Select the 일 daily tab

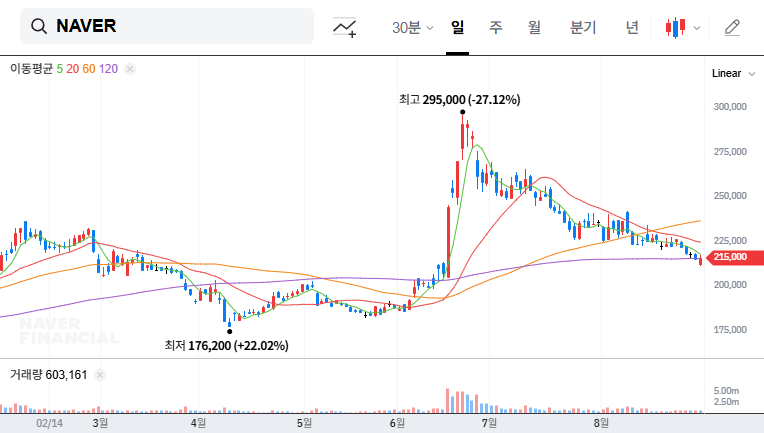pos(458,27)
